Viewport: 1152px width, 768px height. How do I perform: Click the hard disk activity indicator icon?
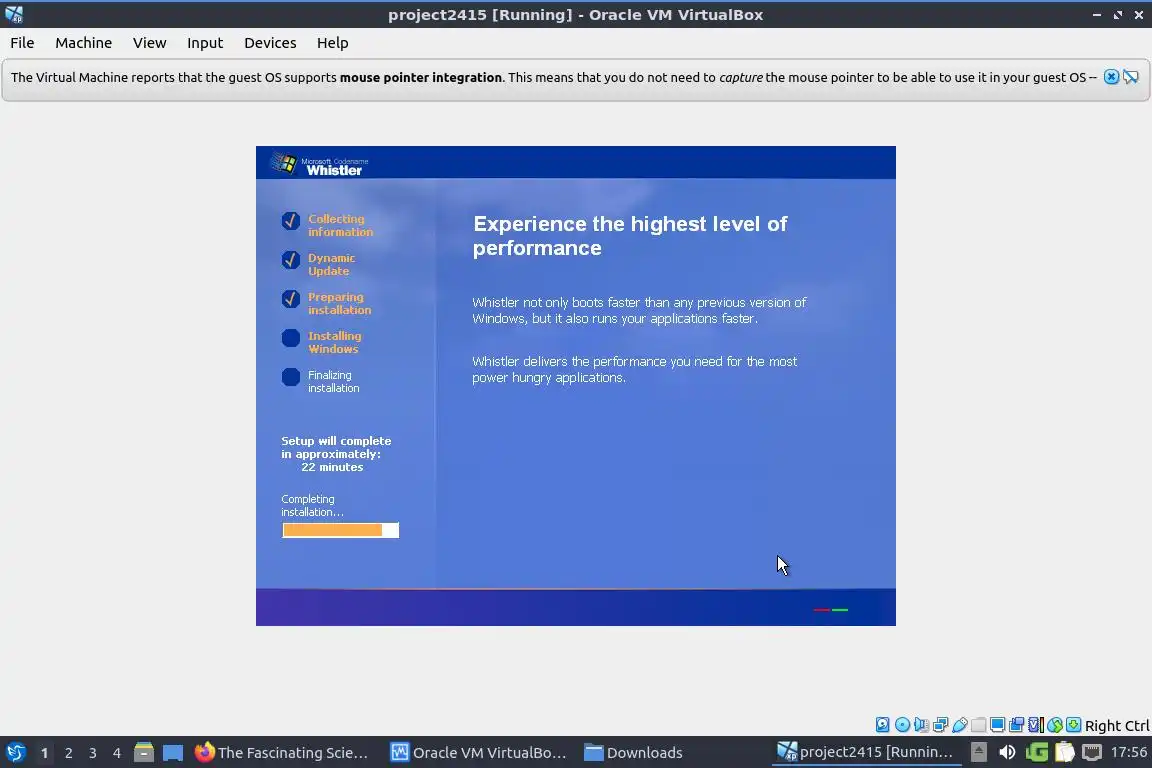pyautogui.click(x=882, y=725)
